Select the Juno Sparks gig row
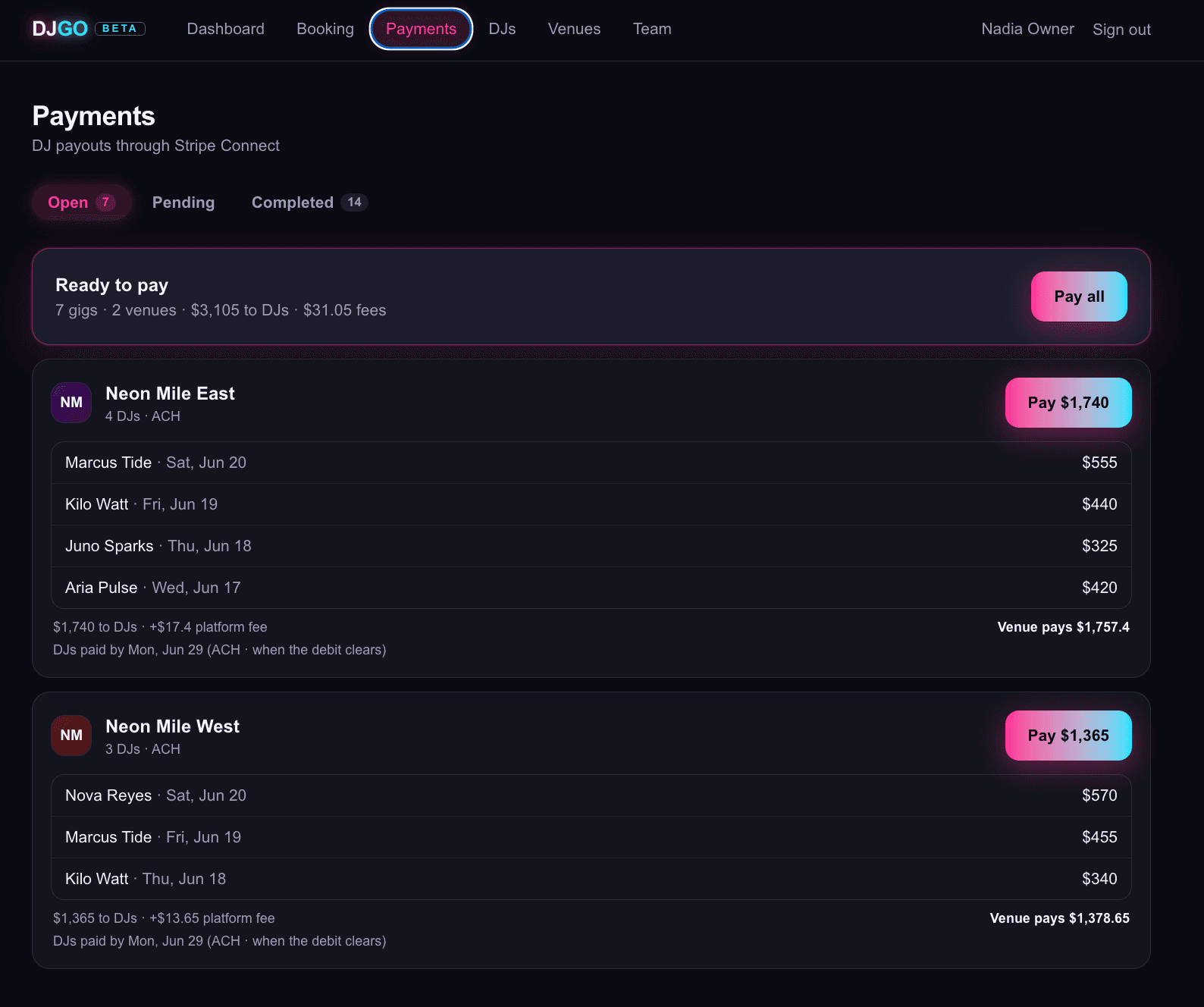 591,546
